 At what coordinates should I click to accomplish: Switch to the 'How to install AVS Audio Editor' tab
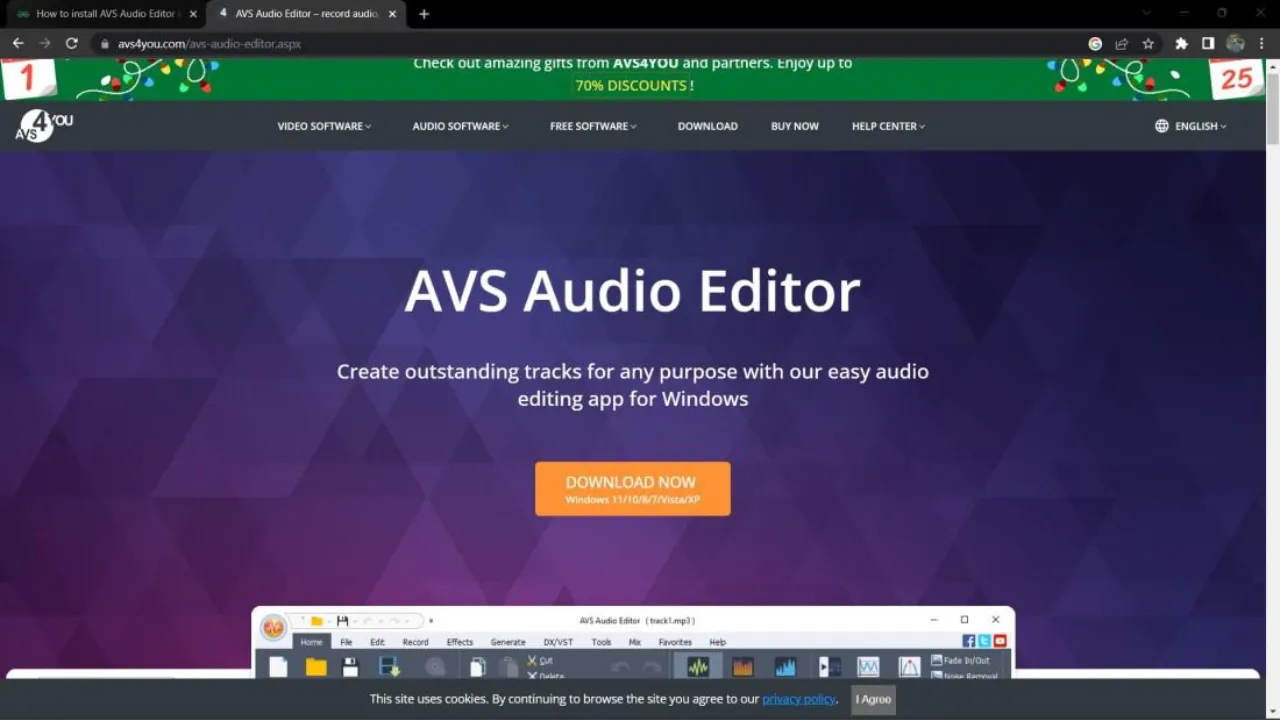106,14
